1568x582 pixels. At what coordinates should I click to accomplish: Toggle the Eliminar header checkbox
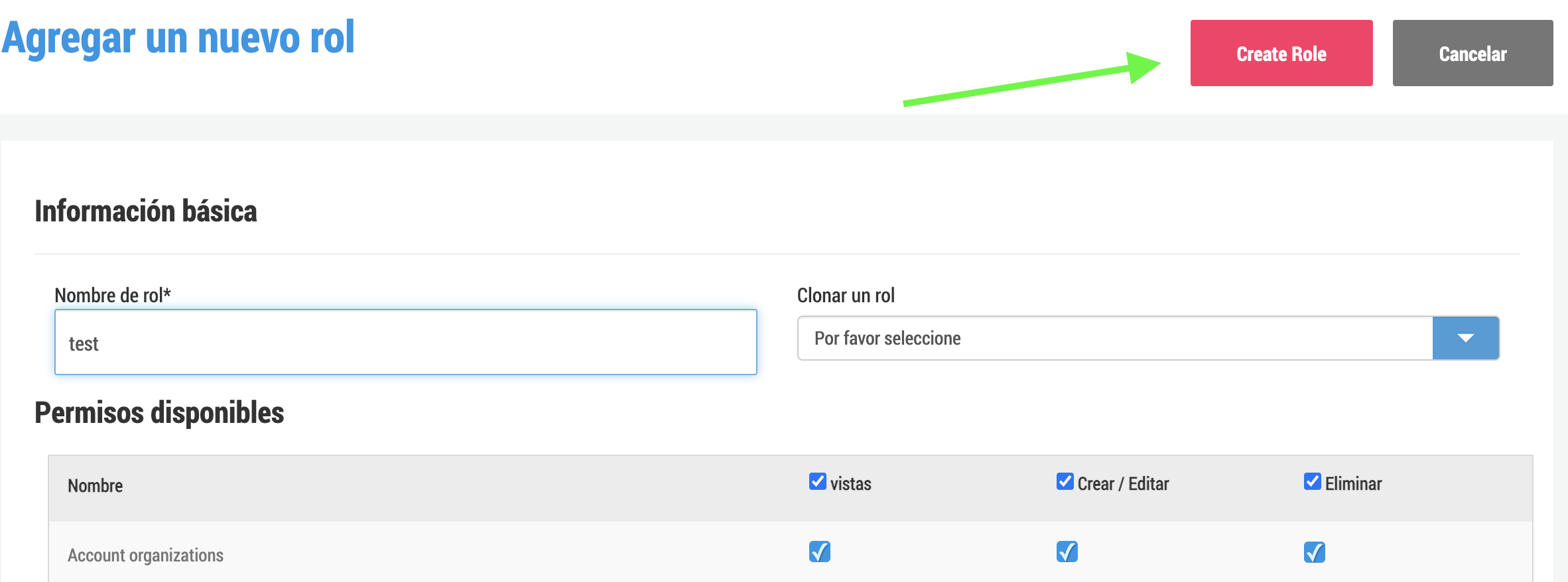pos(1313,481)
